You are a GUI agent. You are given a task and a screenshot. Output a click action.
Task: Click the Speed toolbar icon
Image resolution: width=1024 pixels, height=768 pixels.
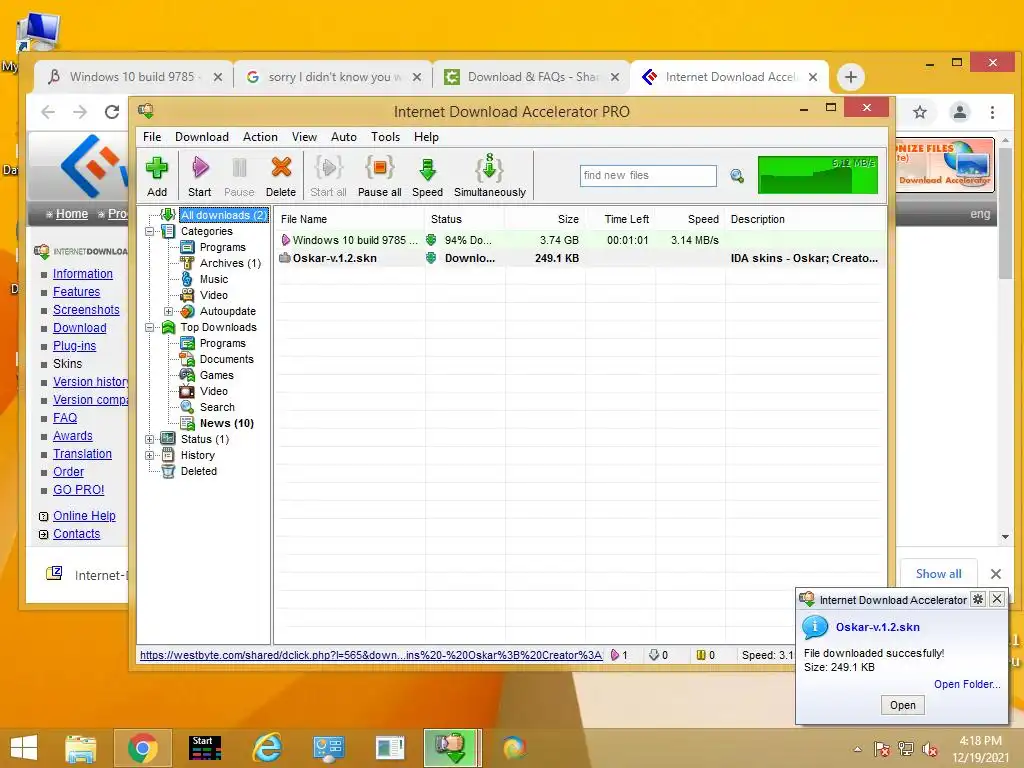(427, 176)
